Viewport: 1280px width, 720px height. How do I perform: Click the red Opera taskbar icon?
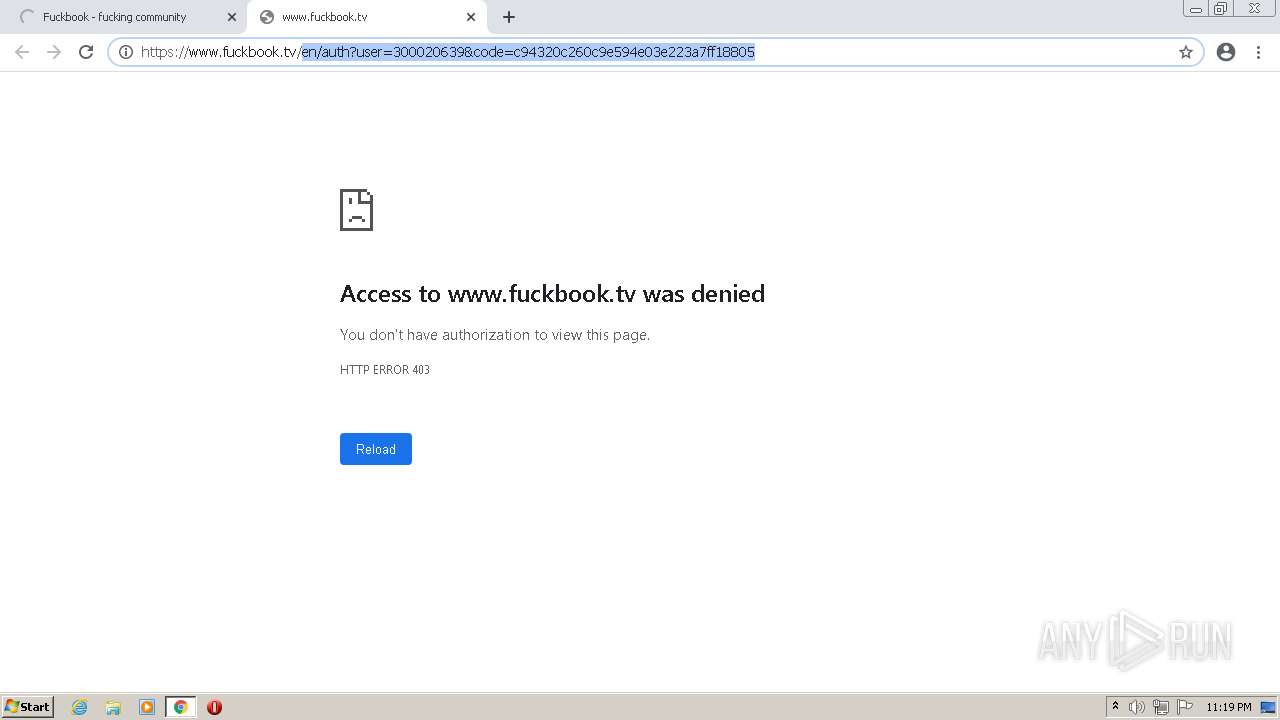pyautogui.click(x=214, y=707)
